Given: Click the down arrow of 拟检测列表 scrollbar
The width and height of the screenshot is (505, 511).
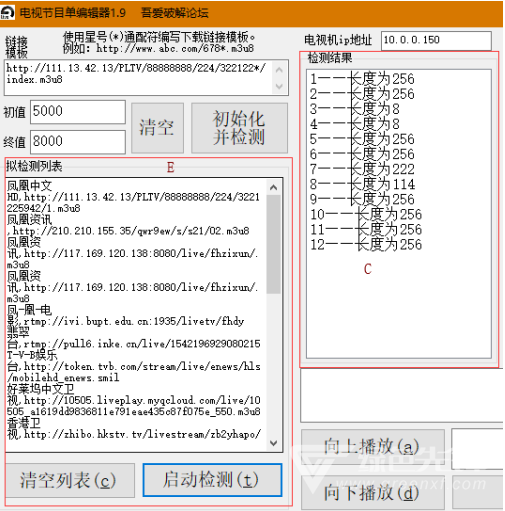Looking at the screenshot, I should tap(274, 443).
